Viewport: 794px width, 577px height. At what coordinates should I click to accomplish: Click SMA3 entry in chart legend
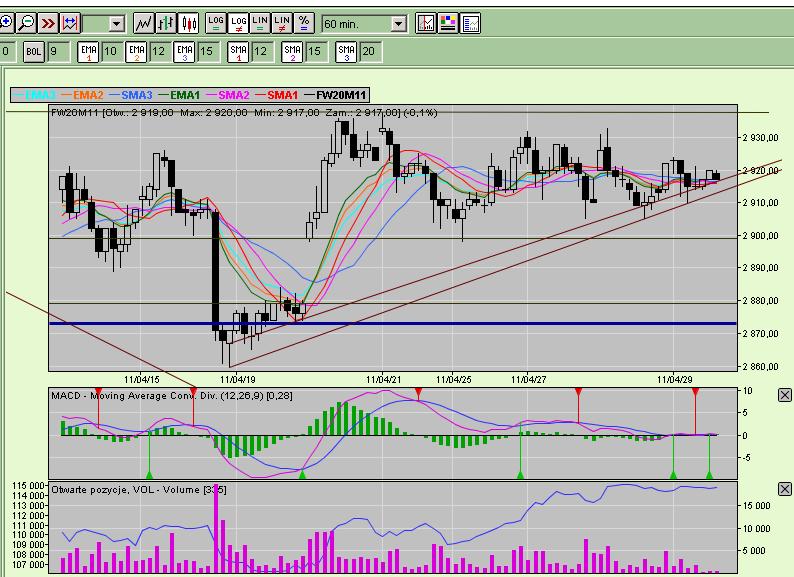pos(130,95)
